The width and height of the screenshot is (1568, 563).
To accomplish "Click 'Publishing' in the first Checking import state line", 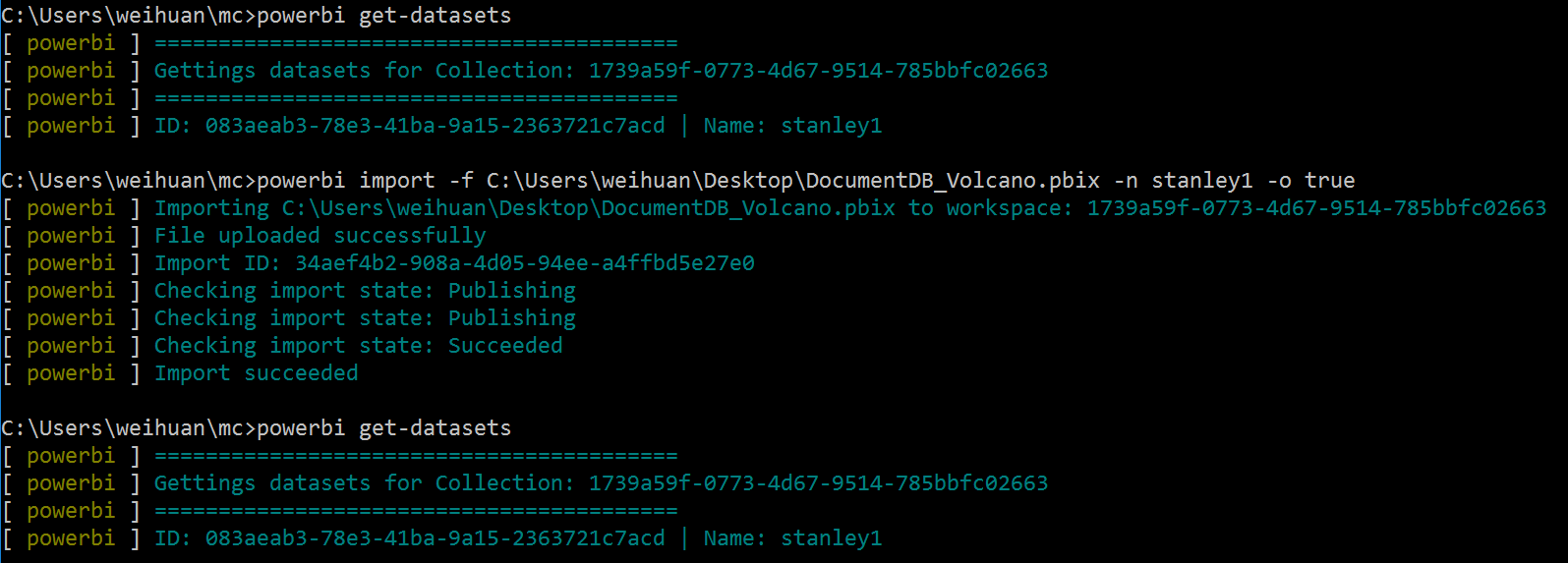I will (512, 291).
